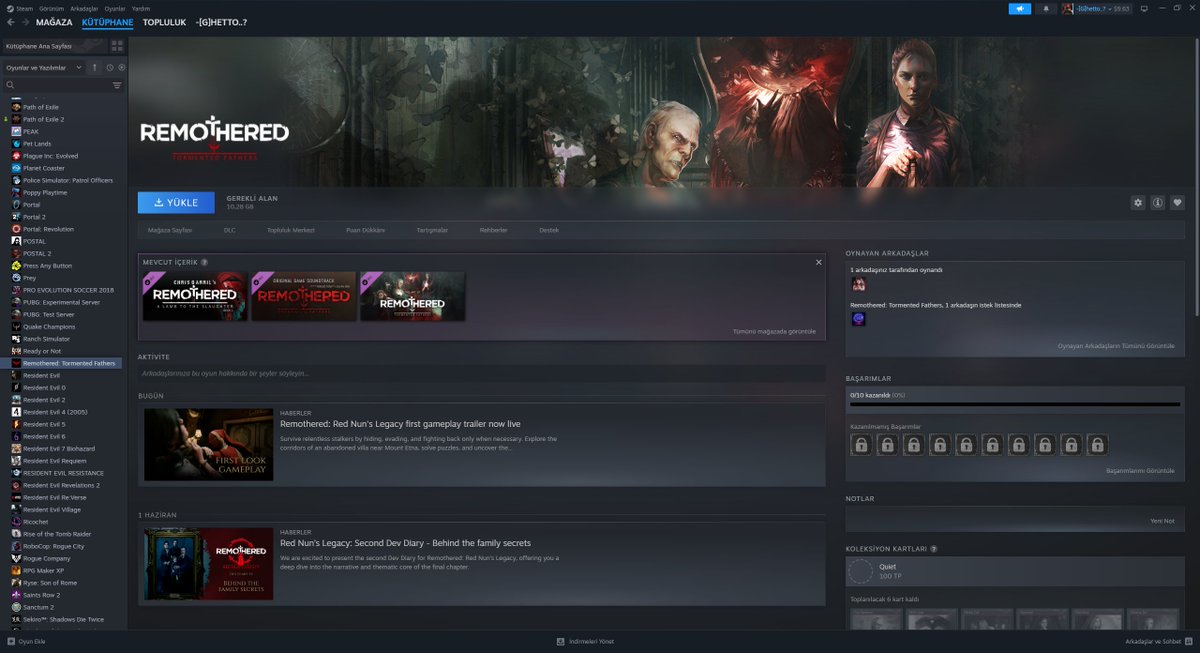Image resolution: width=1200 pixels, height=653 pixels.
Task: Open the -[G]HETTO..? profile tab
Action: click(221, 22)
